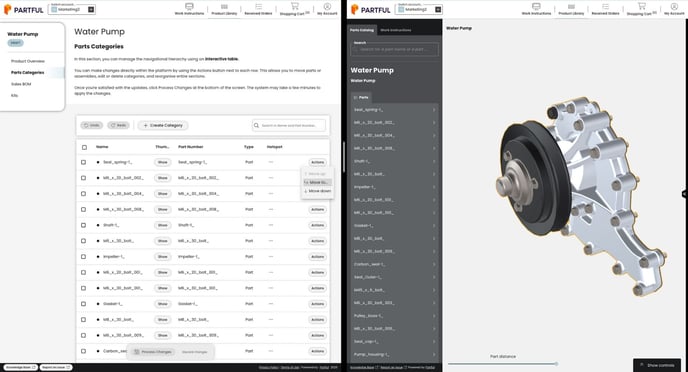Click the Process Changes button
The height and width of the screenshot is (372, 688).
click(x=153, y=352)
